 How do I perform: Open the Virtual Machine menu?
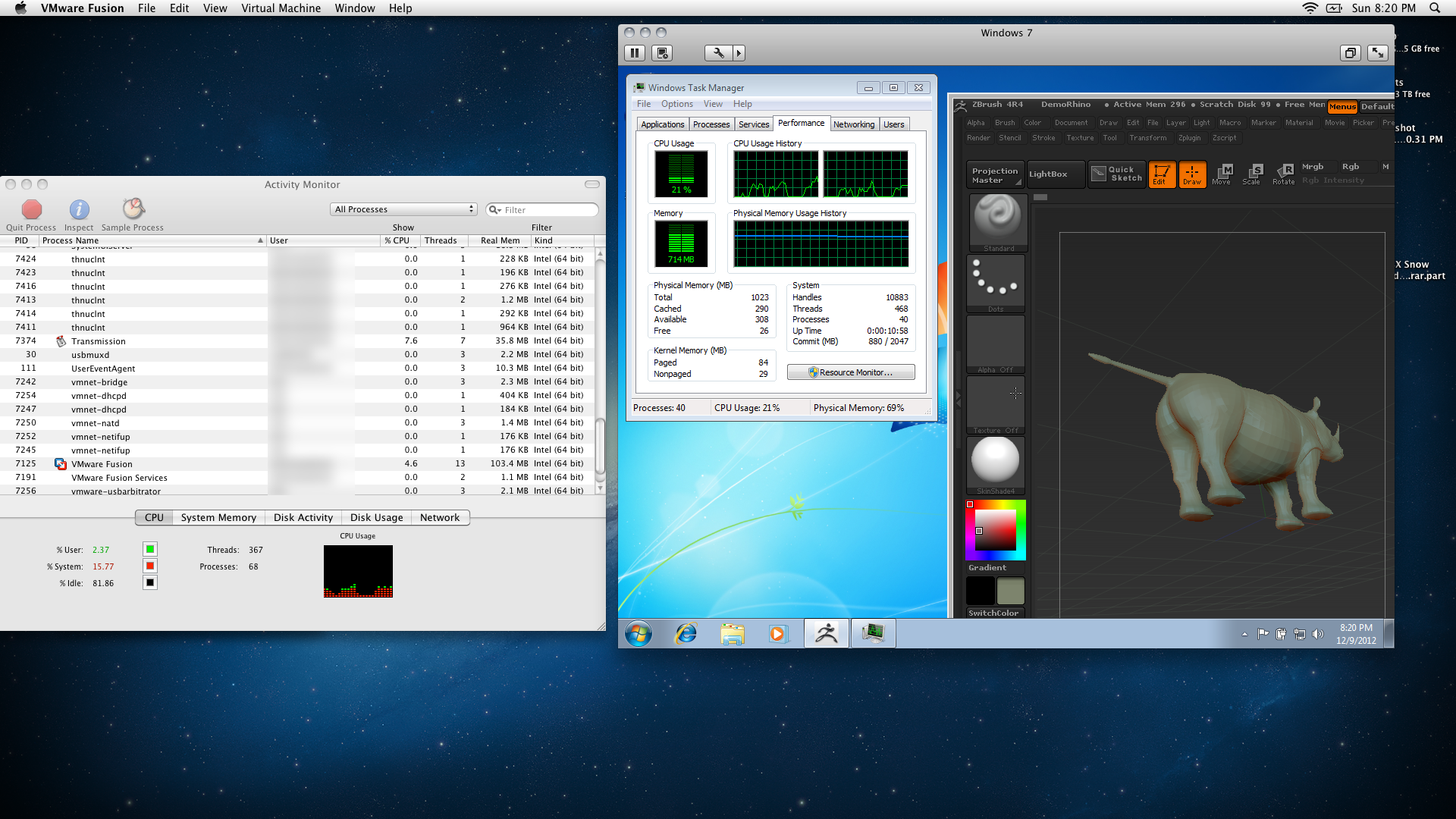point(281,8)
